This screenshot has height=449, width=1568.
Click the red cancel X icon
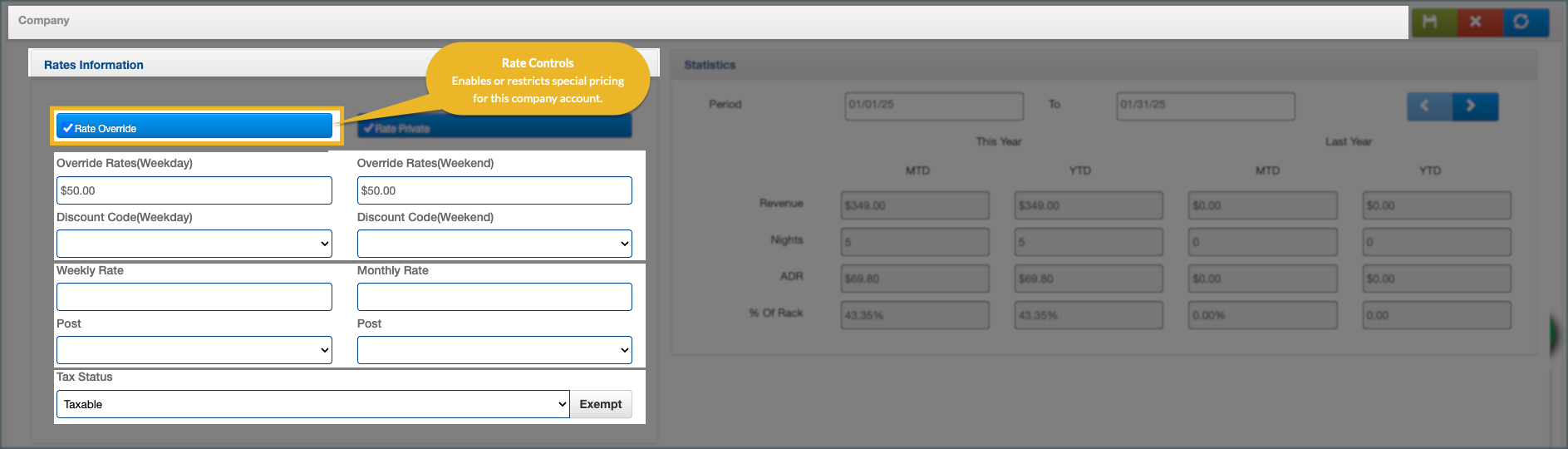tap(1476, 22)
